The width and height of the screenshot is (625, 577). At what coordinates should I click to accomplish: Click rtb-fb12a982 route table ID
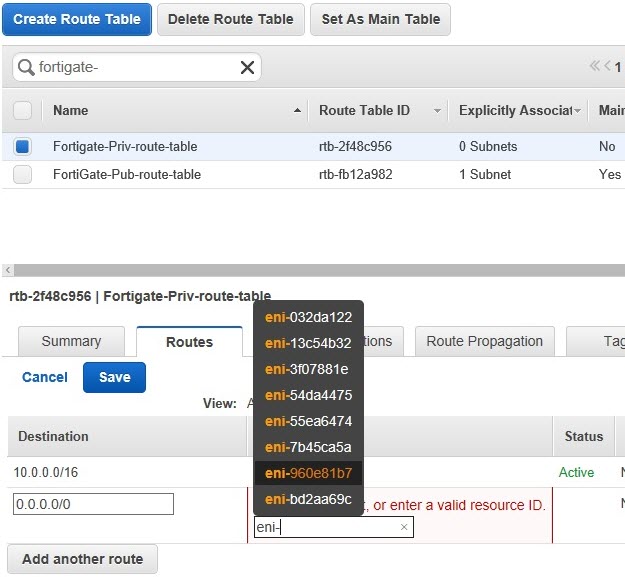point(356,174)
